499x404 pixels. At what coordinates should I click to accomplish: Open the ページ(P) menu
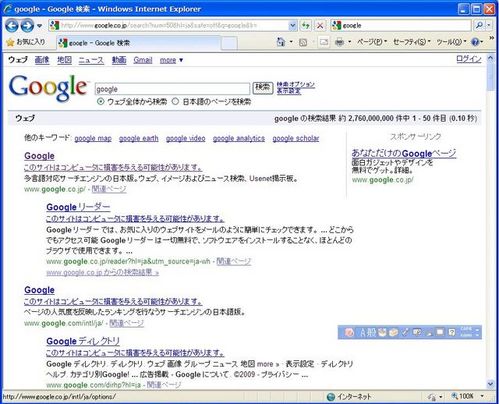[372, 42]
